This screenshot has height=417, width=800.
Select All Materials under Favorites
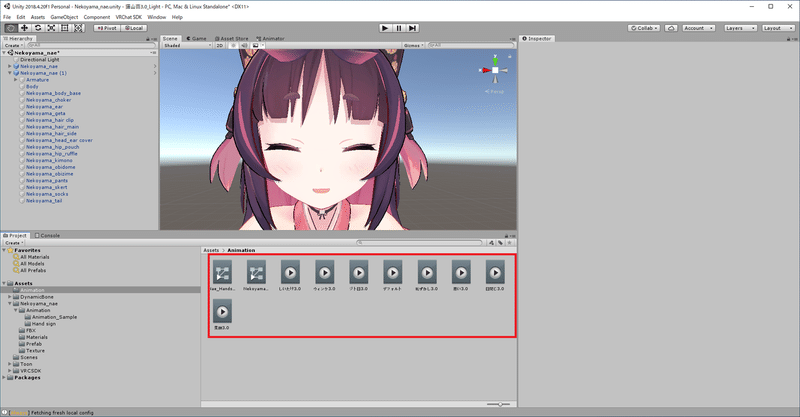35,257
